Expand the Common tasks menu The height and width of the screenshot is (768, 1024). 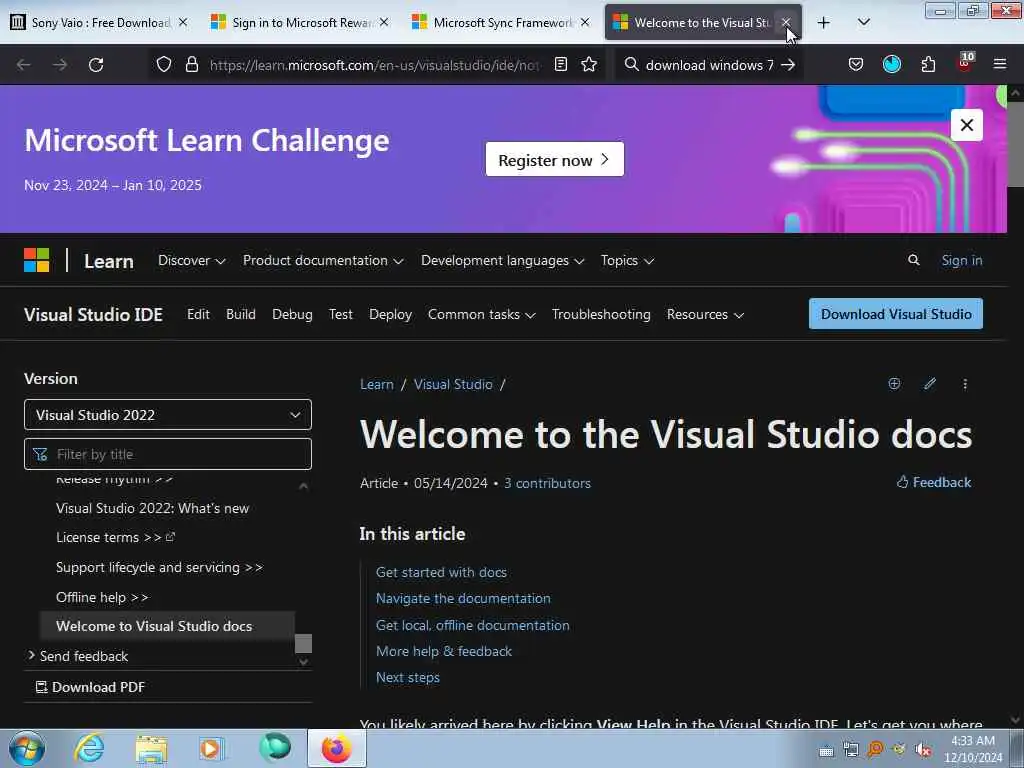click(x=481, y=314)
